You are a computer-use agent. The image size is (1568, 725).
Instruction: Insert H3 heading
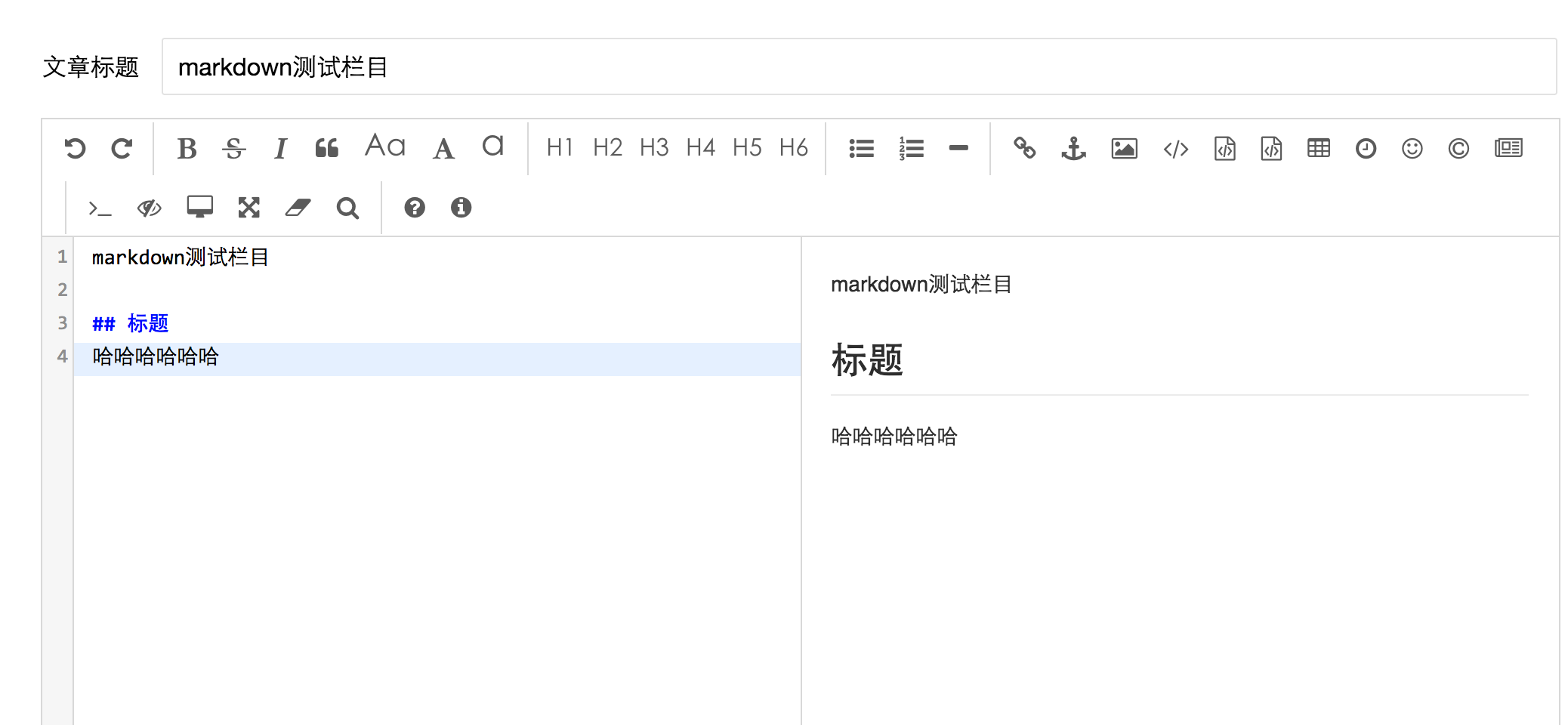[x=654, y=147]
